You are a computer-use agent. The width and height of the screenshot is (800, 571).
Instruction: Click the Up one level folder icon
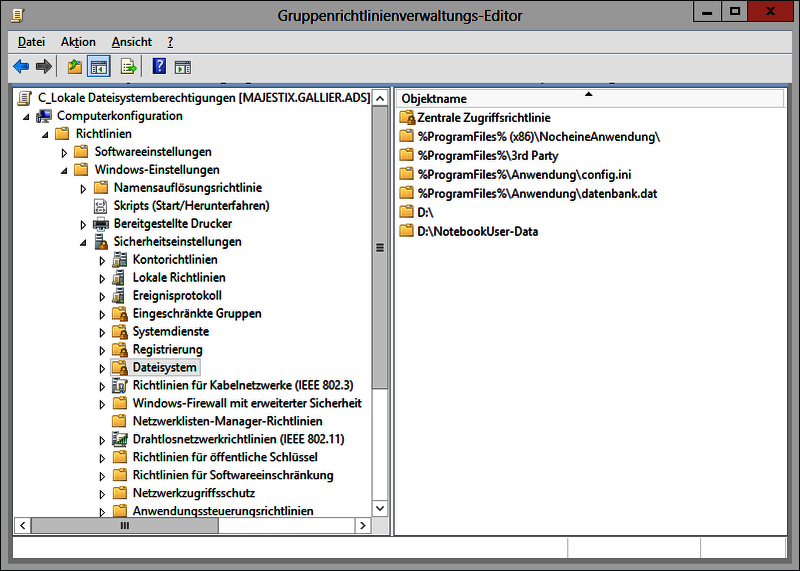(x=75, y=66)
